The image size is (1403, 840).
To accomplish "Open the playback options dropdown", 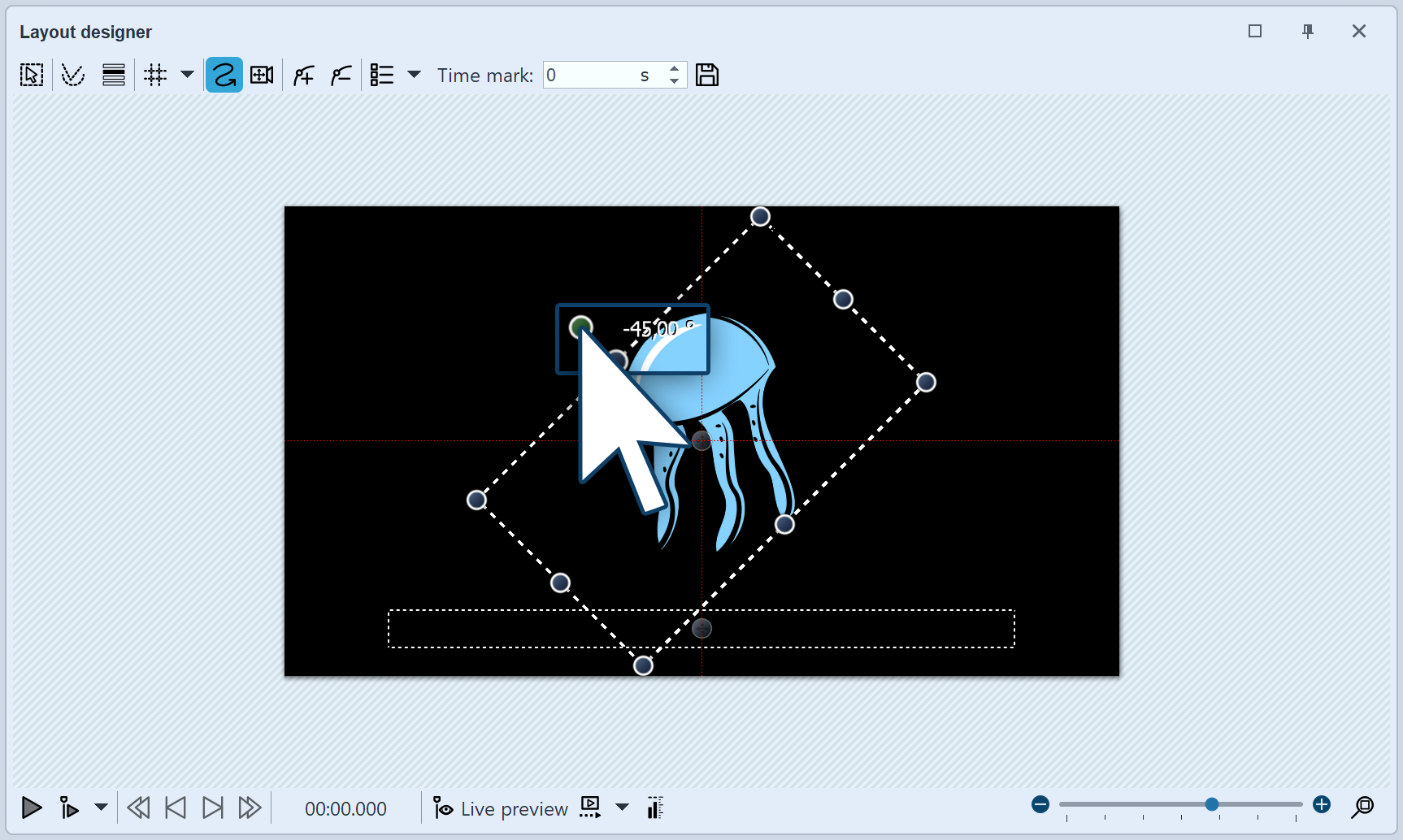I will (x=101, y=808).
